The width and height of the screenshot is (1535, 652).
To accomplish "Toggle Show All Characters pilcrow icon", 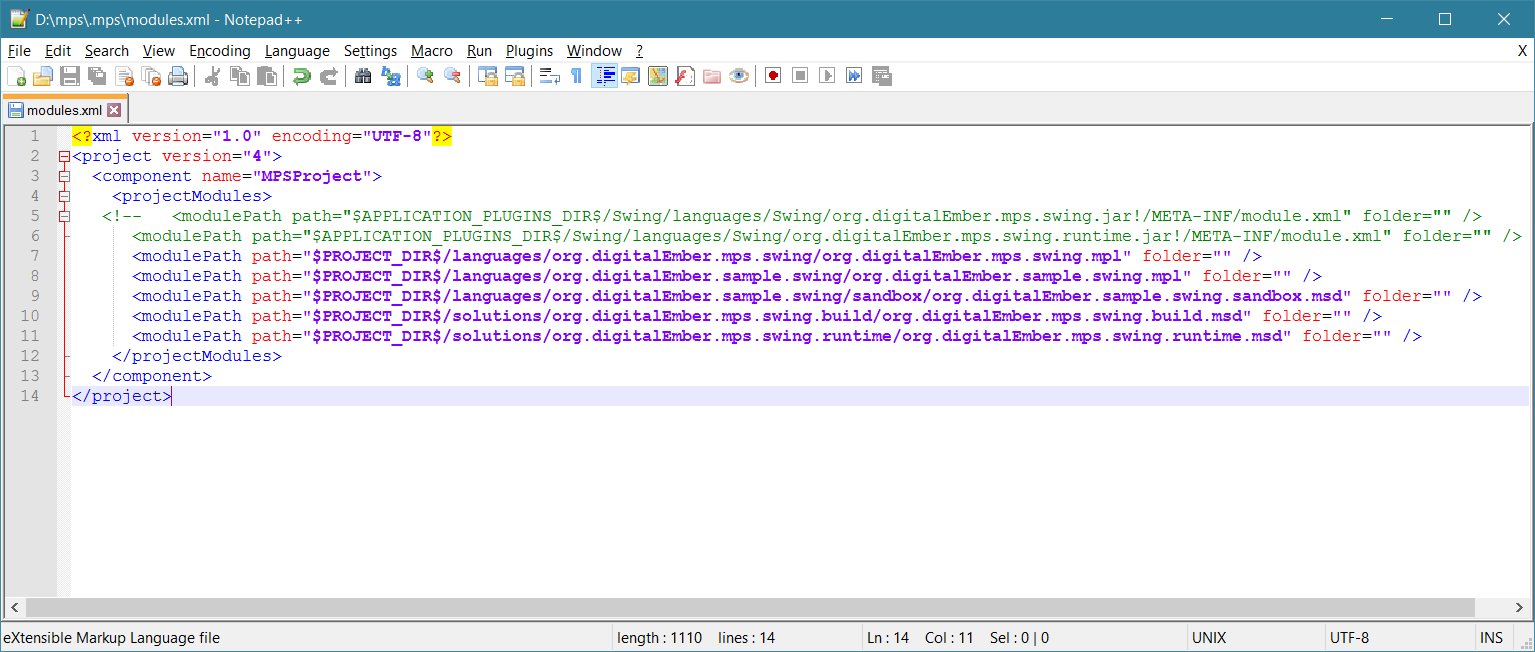I will [576, 76].
